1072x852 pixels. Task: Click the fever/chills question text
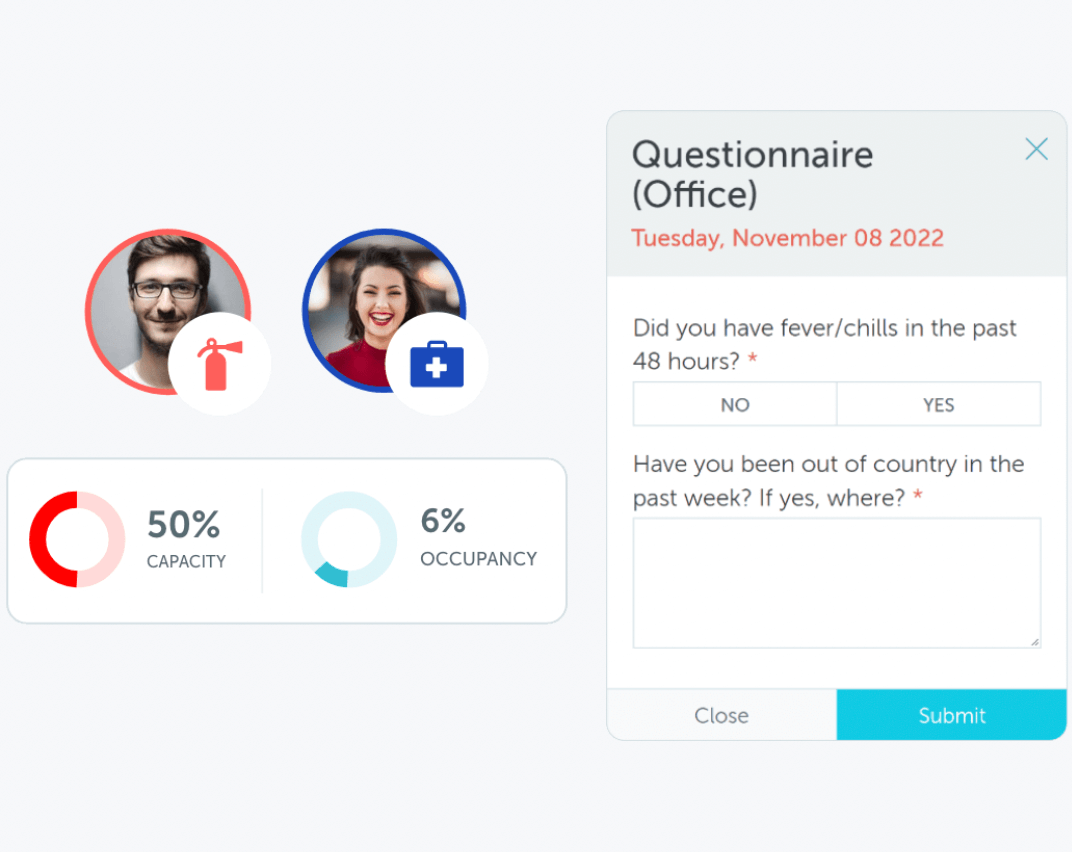click(x=825, y=345)
